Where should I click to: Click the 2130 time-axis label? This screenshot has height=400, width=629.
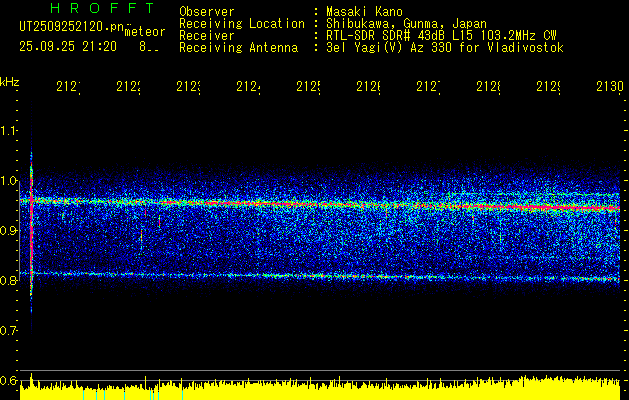(x=610, y=87)
